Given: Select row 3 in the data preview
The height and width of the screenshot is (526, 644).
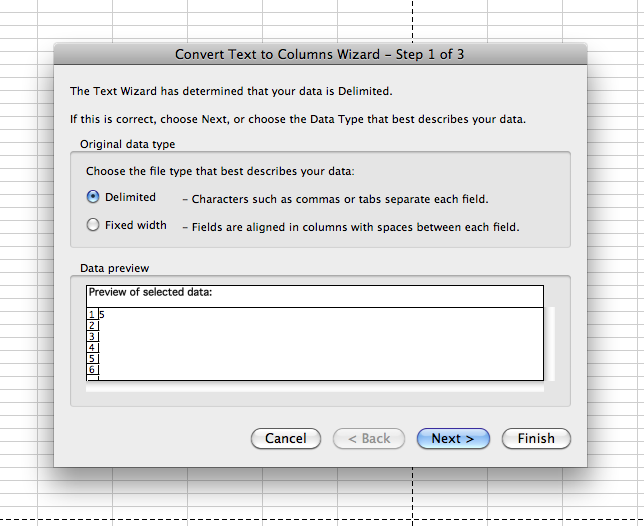Looking at the screenshot, I should [92, 337].
